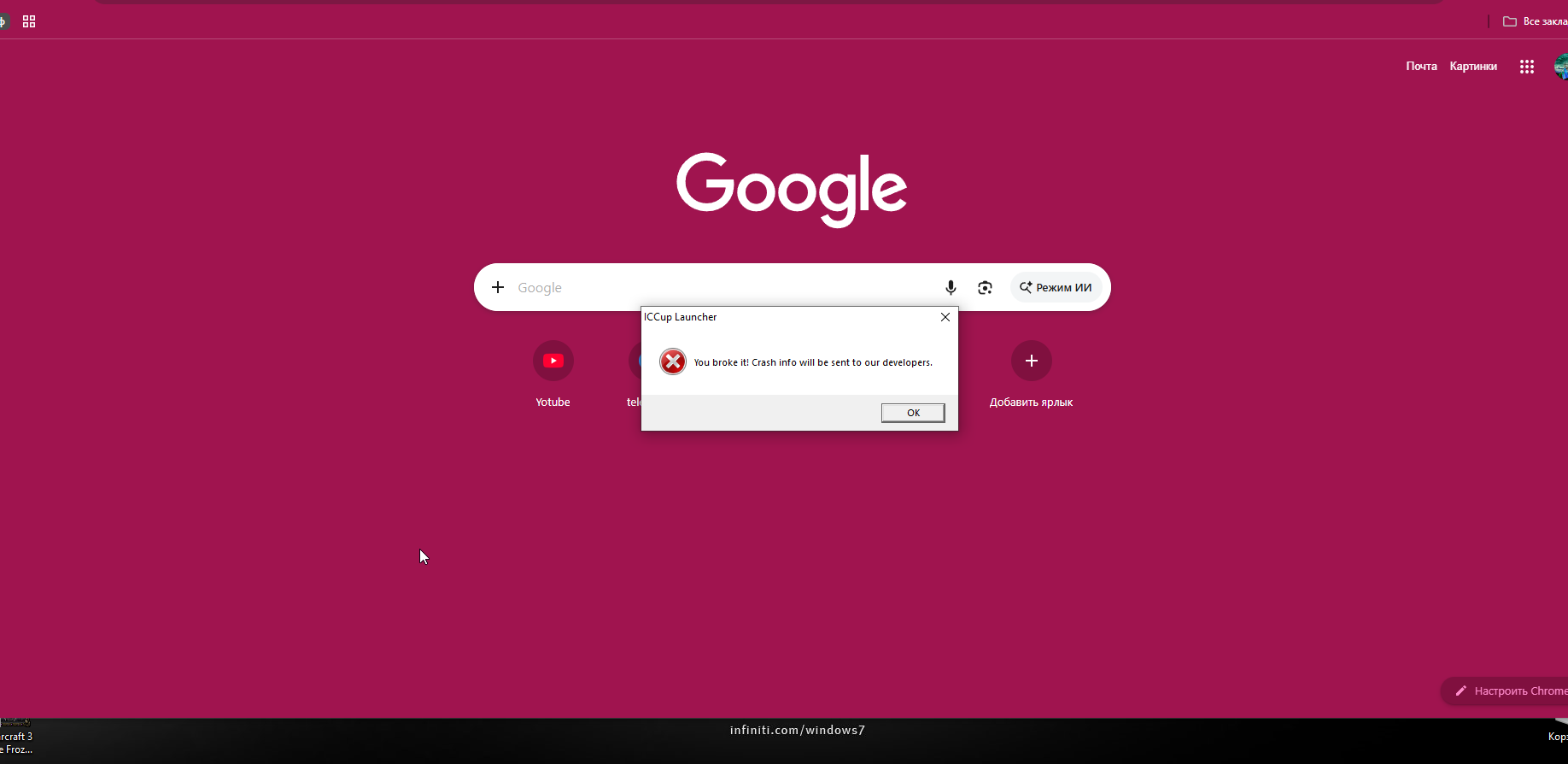Open the Настроить Chrome customization panel
1568x764 pixels.
(1506, 691)
